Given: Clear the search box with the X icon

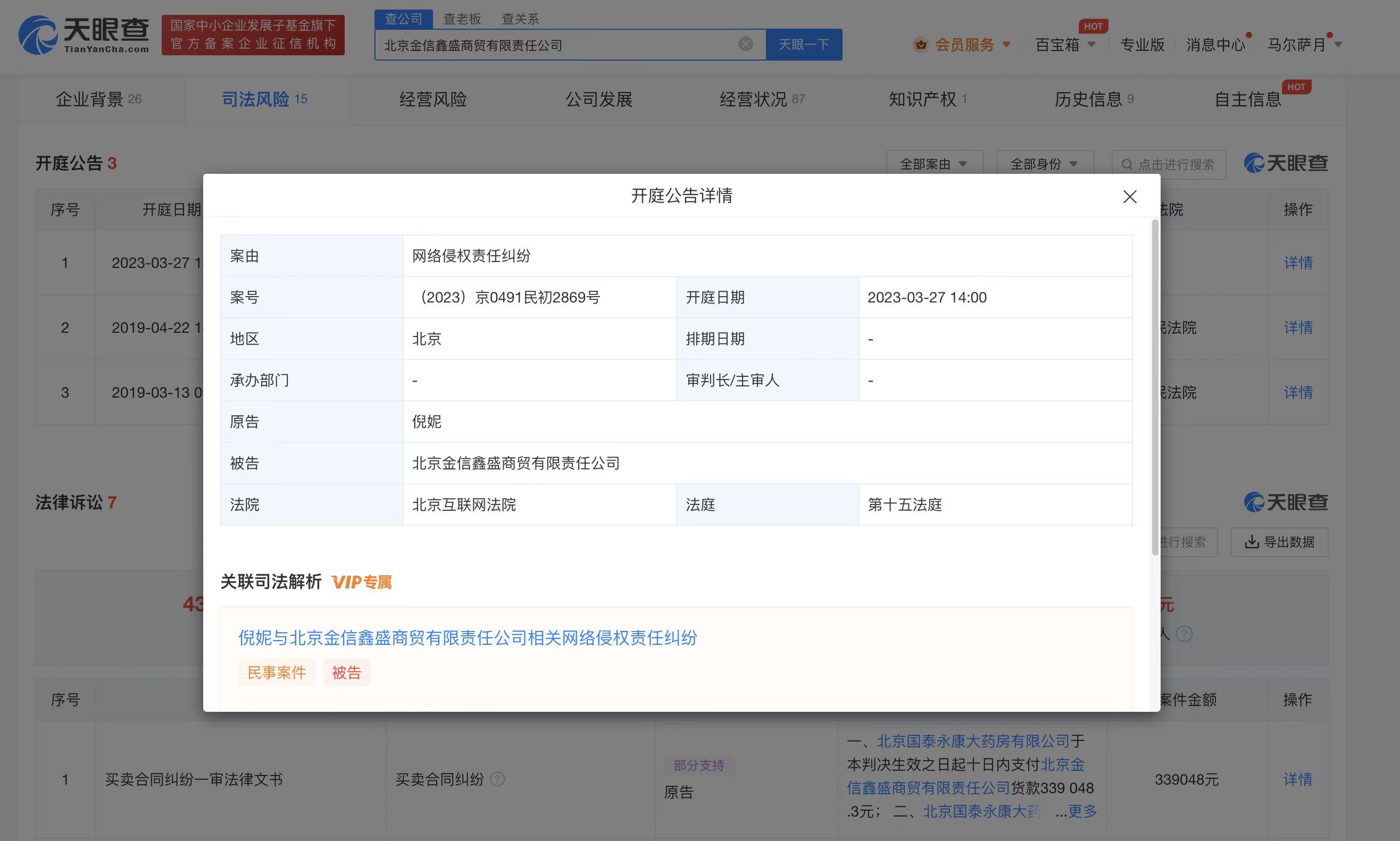Looking at the screenshot, I should [746, 44].
